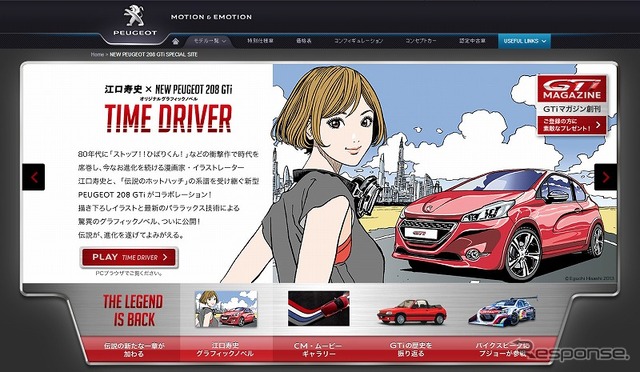This screenshot has width=640, height=372.
Task: Open the 伝説の新たな一章が加わる tab
Action: tap(133, 350)
